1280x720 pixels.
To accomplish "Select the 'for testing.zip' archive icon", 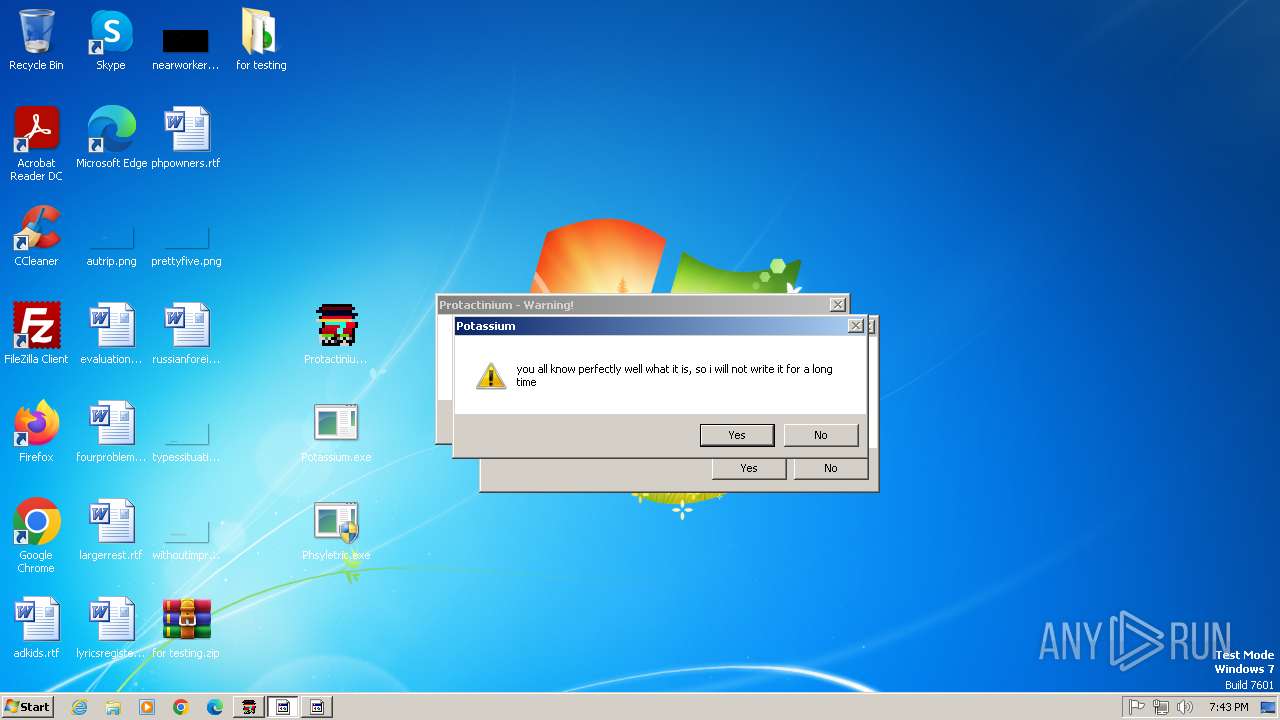I will (x=186, y=628).
